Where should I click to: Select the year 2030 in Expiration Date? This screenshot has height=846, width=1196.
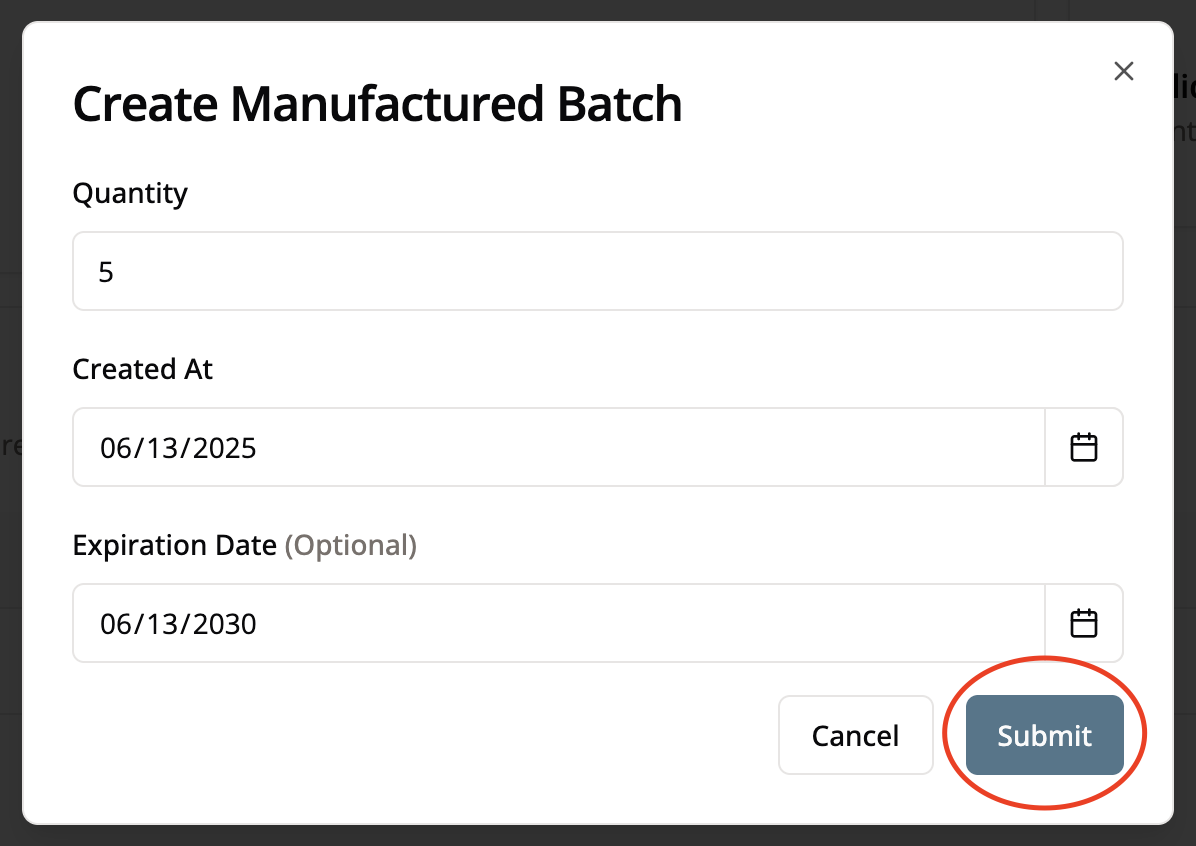[x=224, y=625]
